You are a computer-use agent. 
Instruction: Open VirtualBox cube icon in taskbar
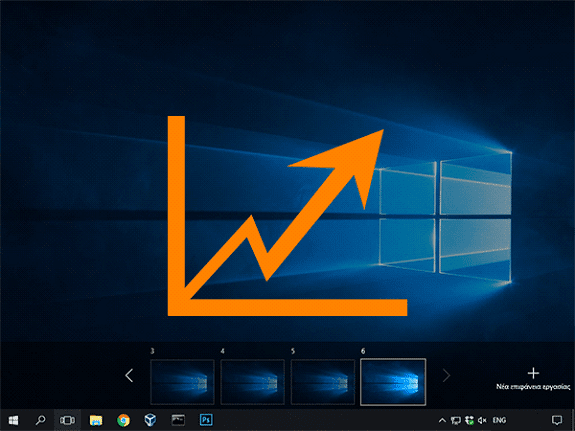click(150, 420)
